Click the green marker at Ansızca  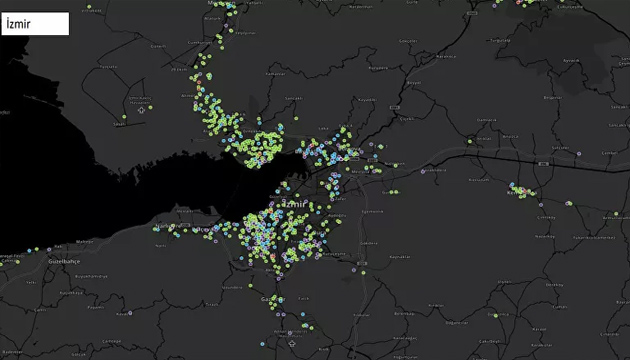[x=470, y=141]
